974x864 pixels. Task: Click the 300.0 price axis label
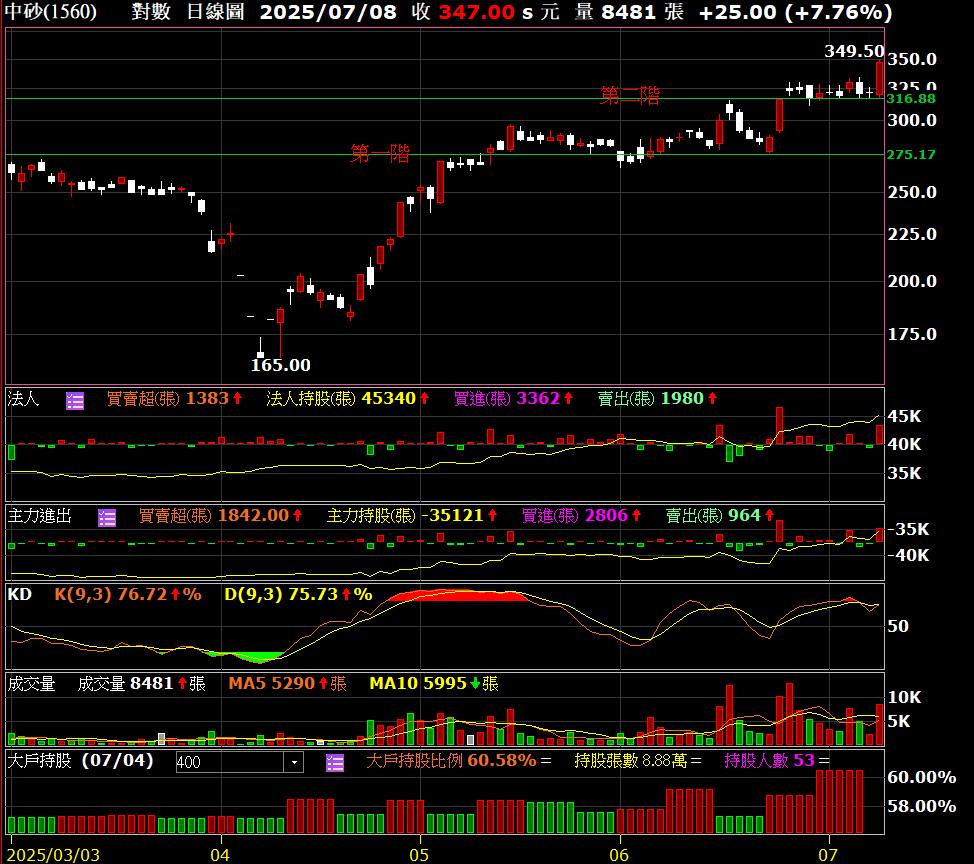coord(912,121)
